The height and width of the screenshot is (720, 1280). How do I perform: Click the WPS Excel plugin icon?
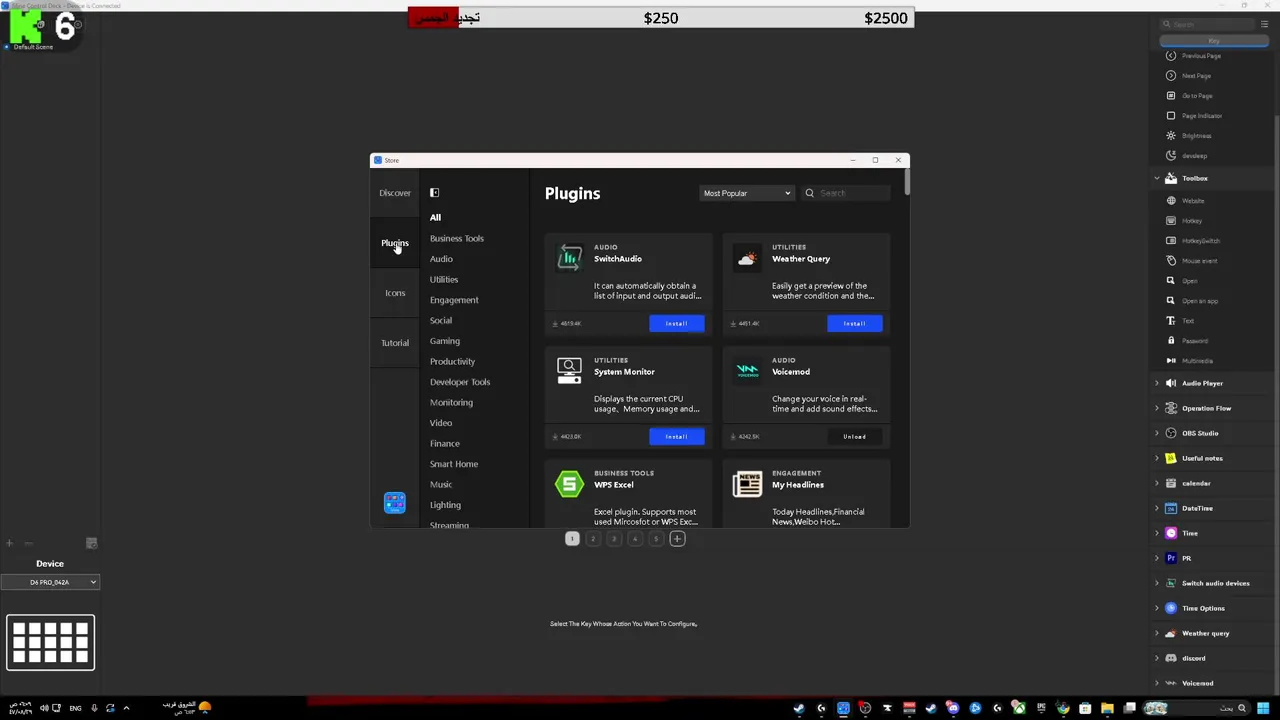tap(569, 484)
